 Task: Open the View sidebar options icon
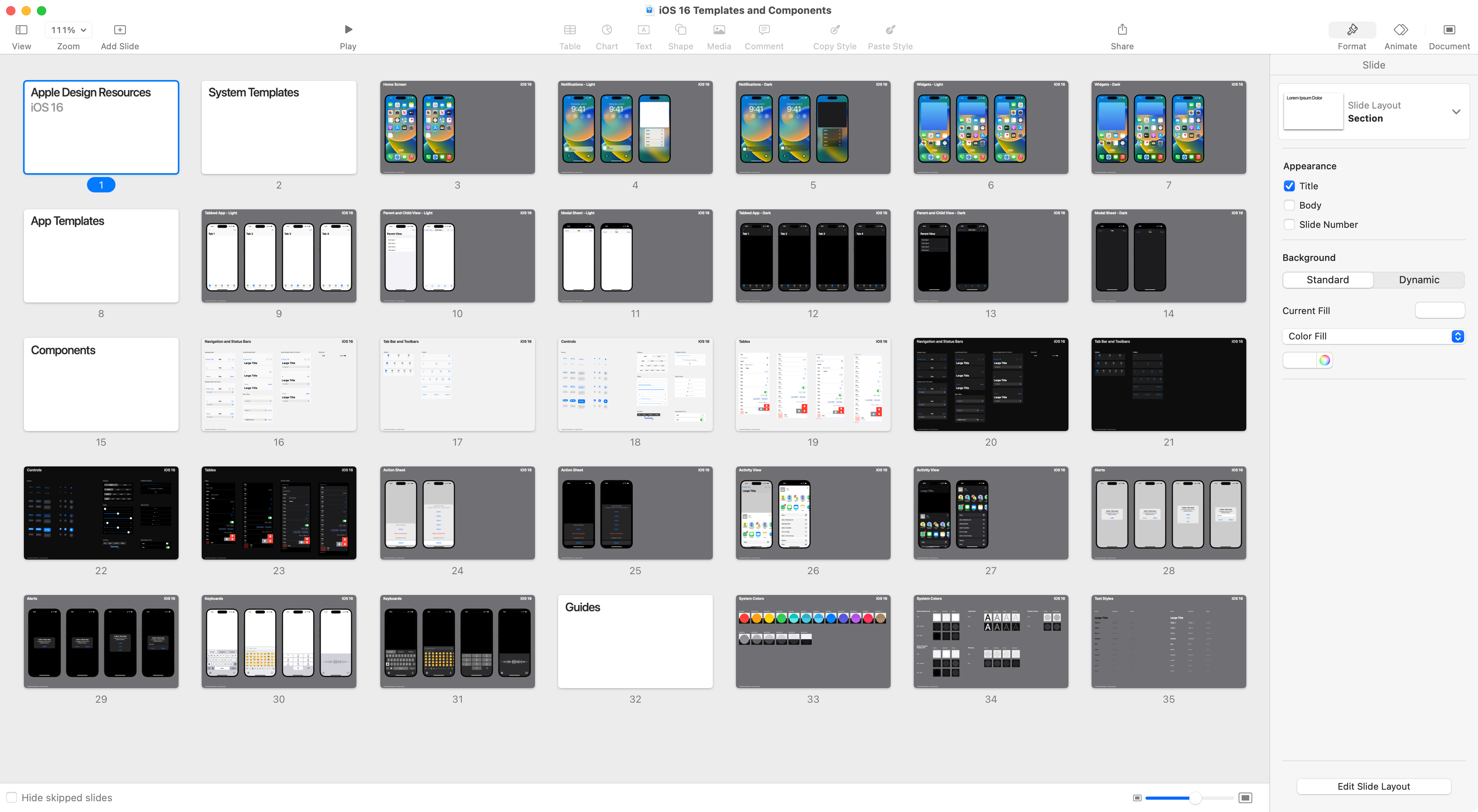tap(21, 30)
